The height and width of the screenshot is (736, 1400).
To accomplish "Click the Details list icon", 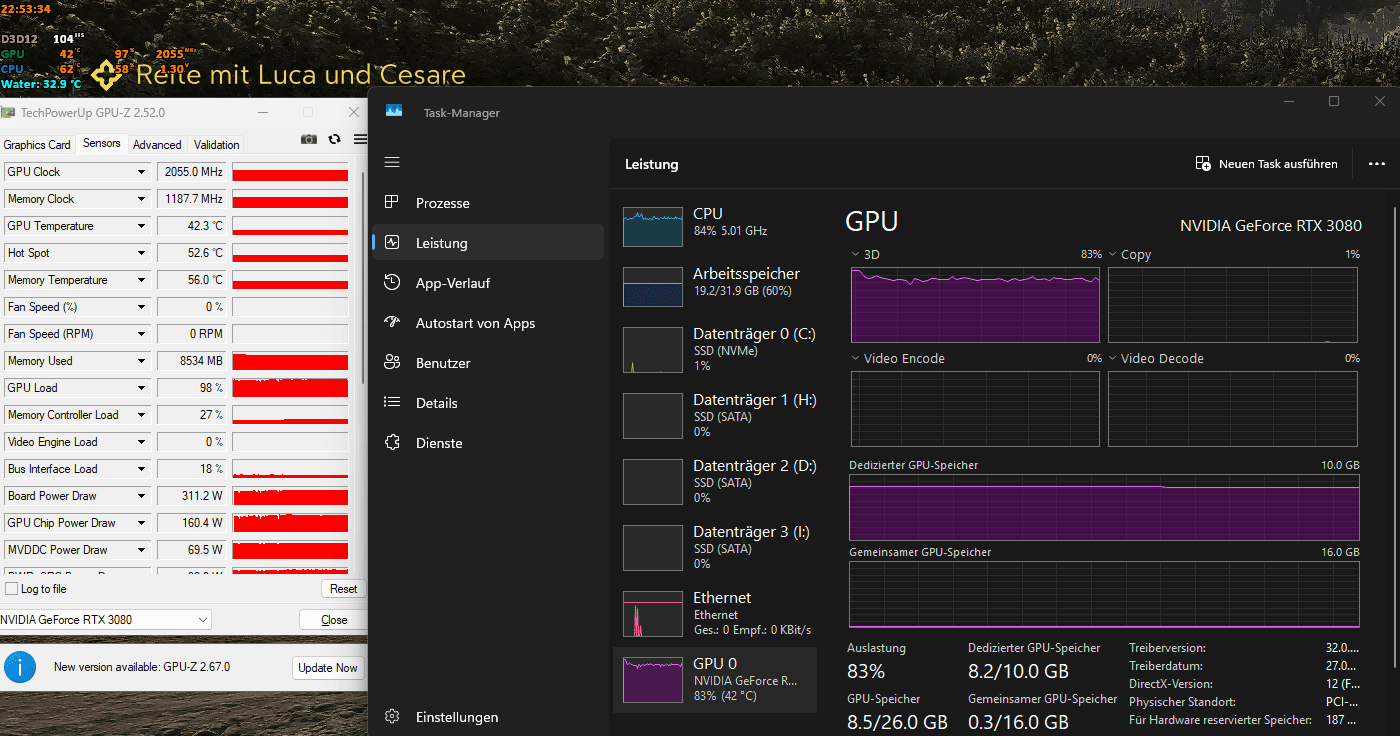I will coord(392,403).
